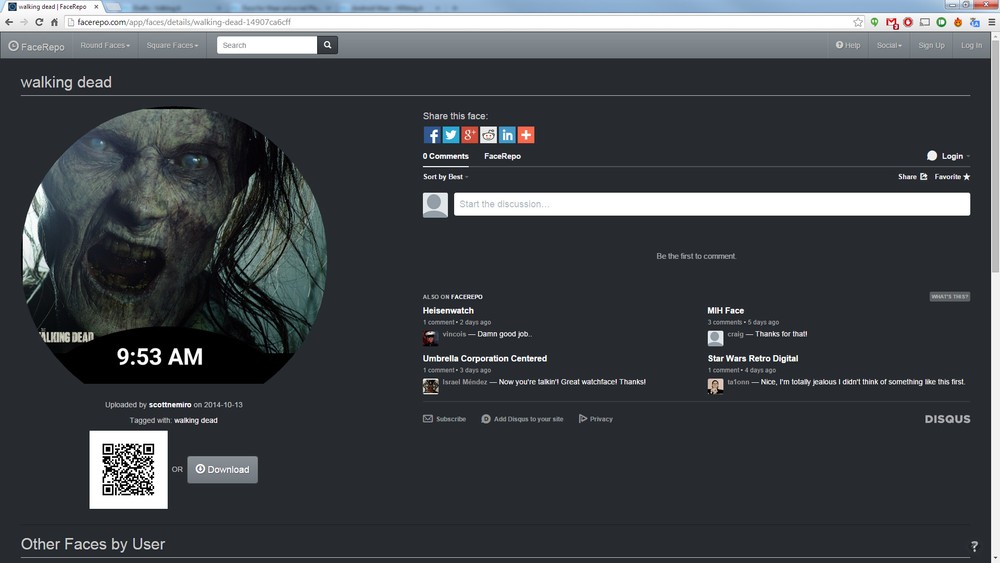Switch to walking dead browser tab

54,6
